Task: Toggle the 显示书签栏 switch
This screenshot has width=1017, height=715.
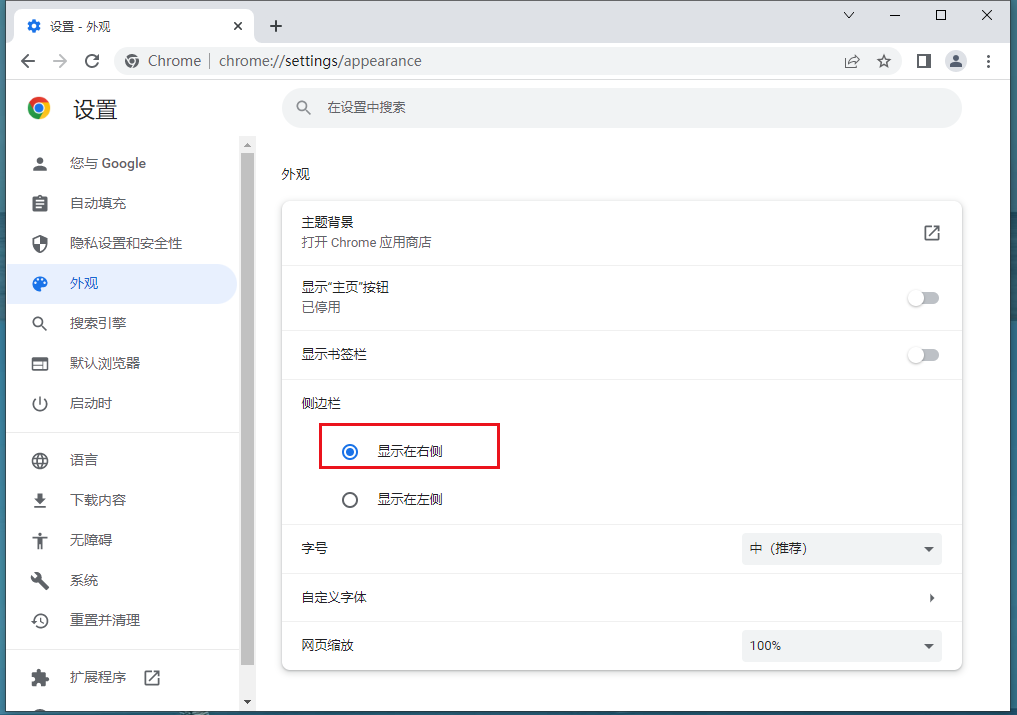Action: (x=924, y=355)
